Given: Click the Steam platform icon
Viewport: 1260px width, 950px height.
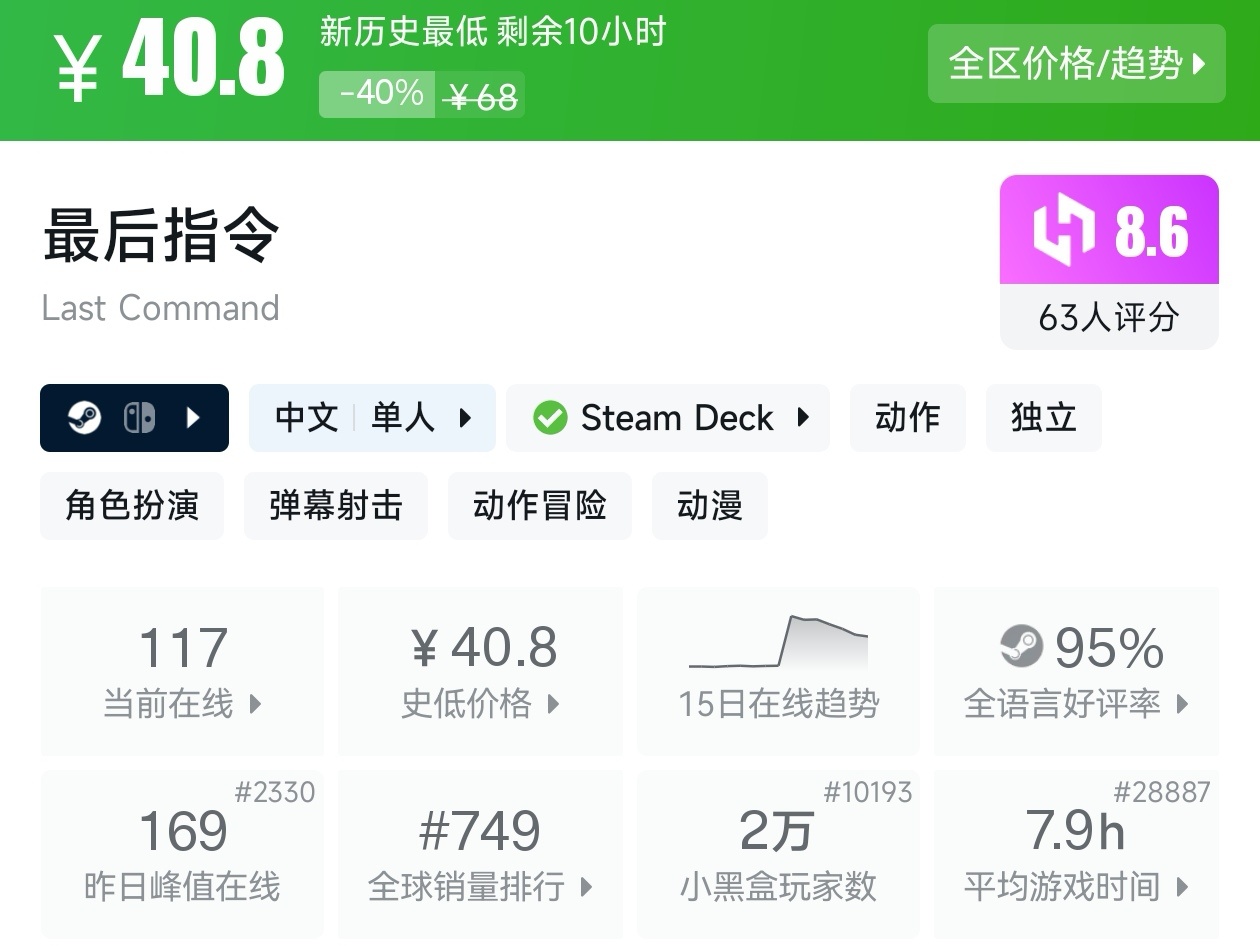Looking at the screenshot, I should (x=84, y=418).
